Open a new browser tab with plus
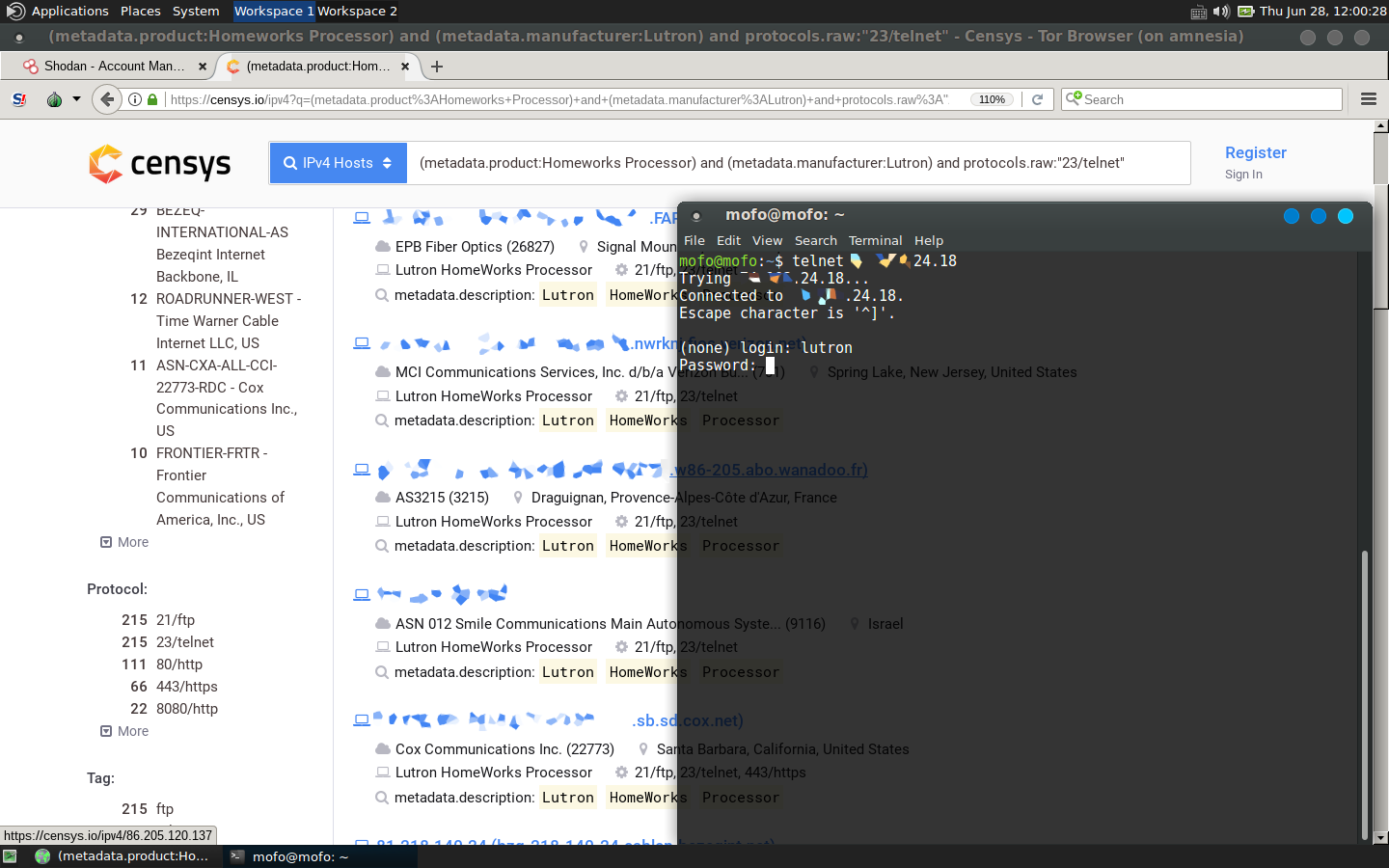This screenshot has width=1389, height=868. click(437, 67)
